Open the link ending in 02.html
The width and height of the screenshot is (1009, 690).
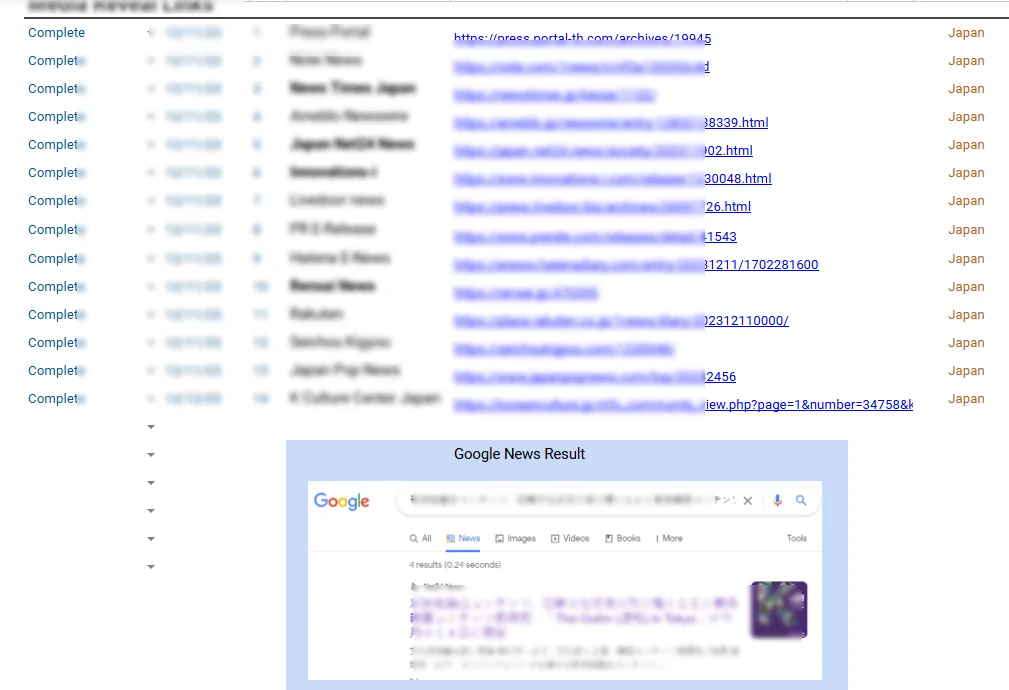tap(603, 151)
